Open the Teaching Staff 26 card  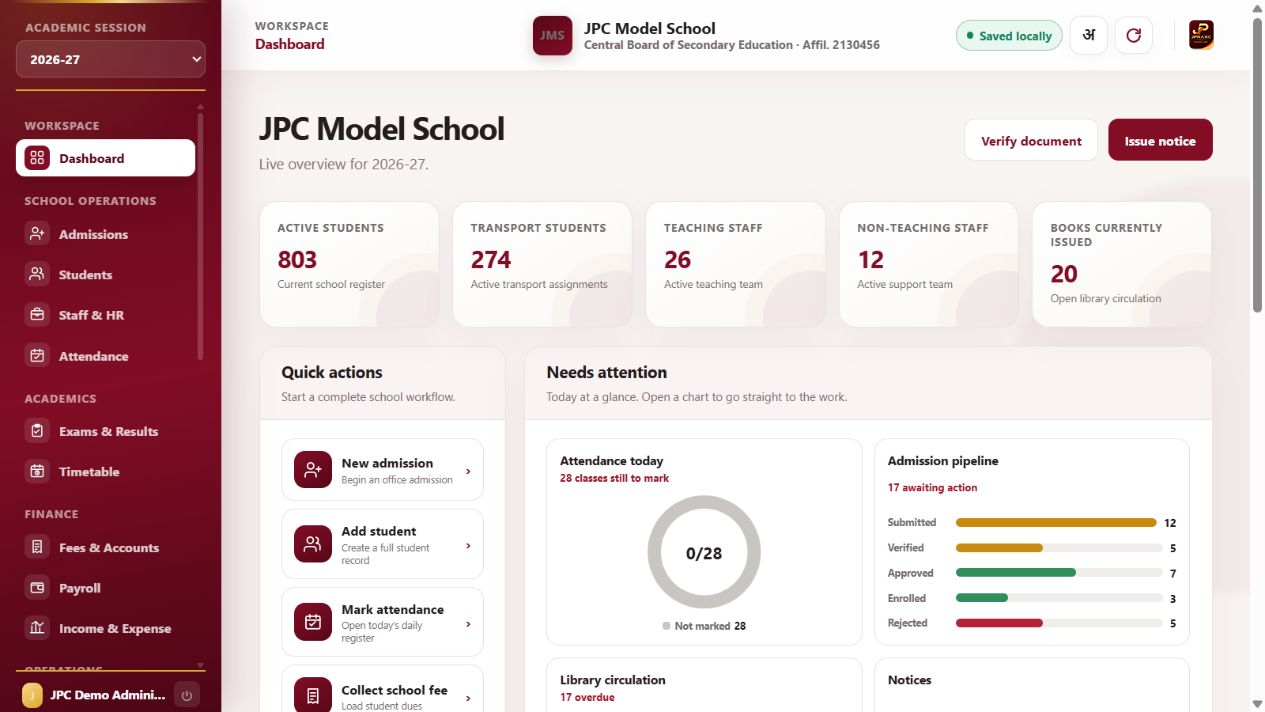coord(735,264)
